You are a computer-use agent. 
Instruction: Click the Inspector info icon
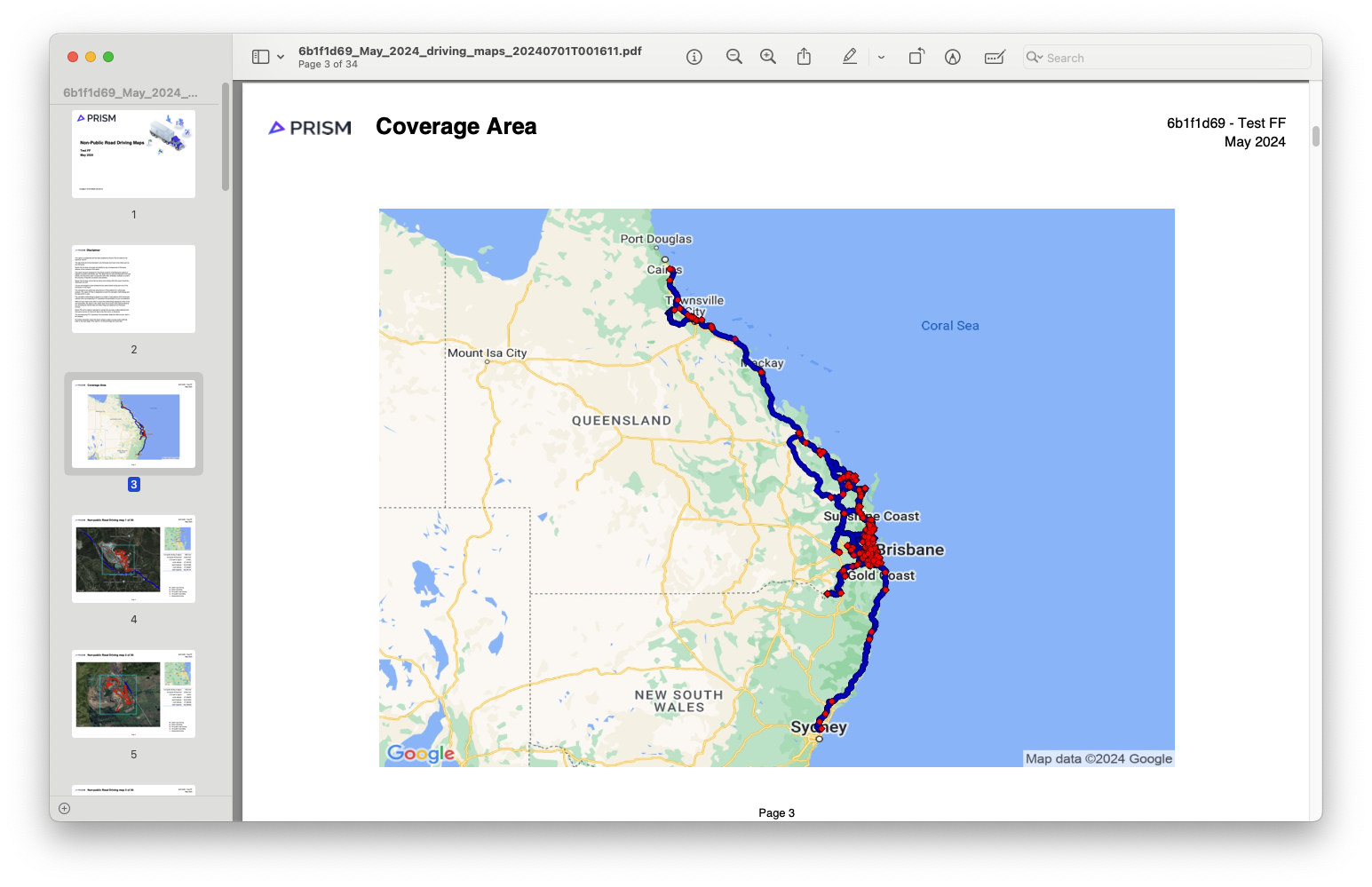tap(694, 57)
